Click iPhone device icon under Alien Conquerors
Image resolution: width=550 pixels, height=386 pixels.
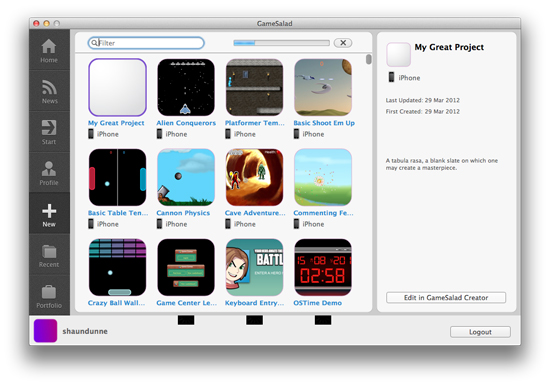point(160,134)
